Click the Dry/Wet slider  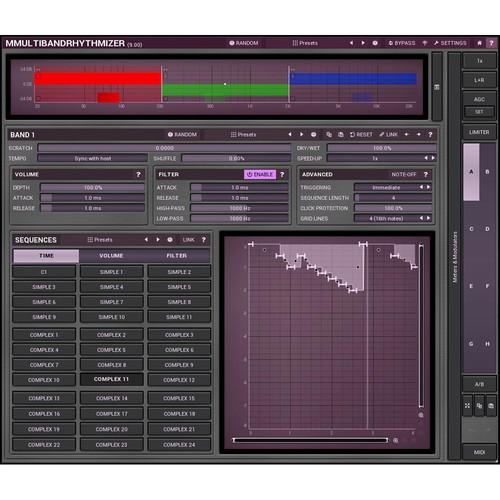click(x=382, y=148)
